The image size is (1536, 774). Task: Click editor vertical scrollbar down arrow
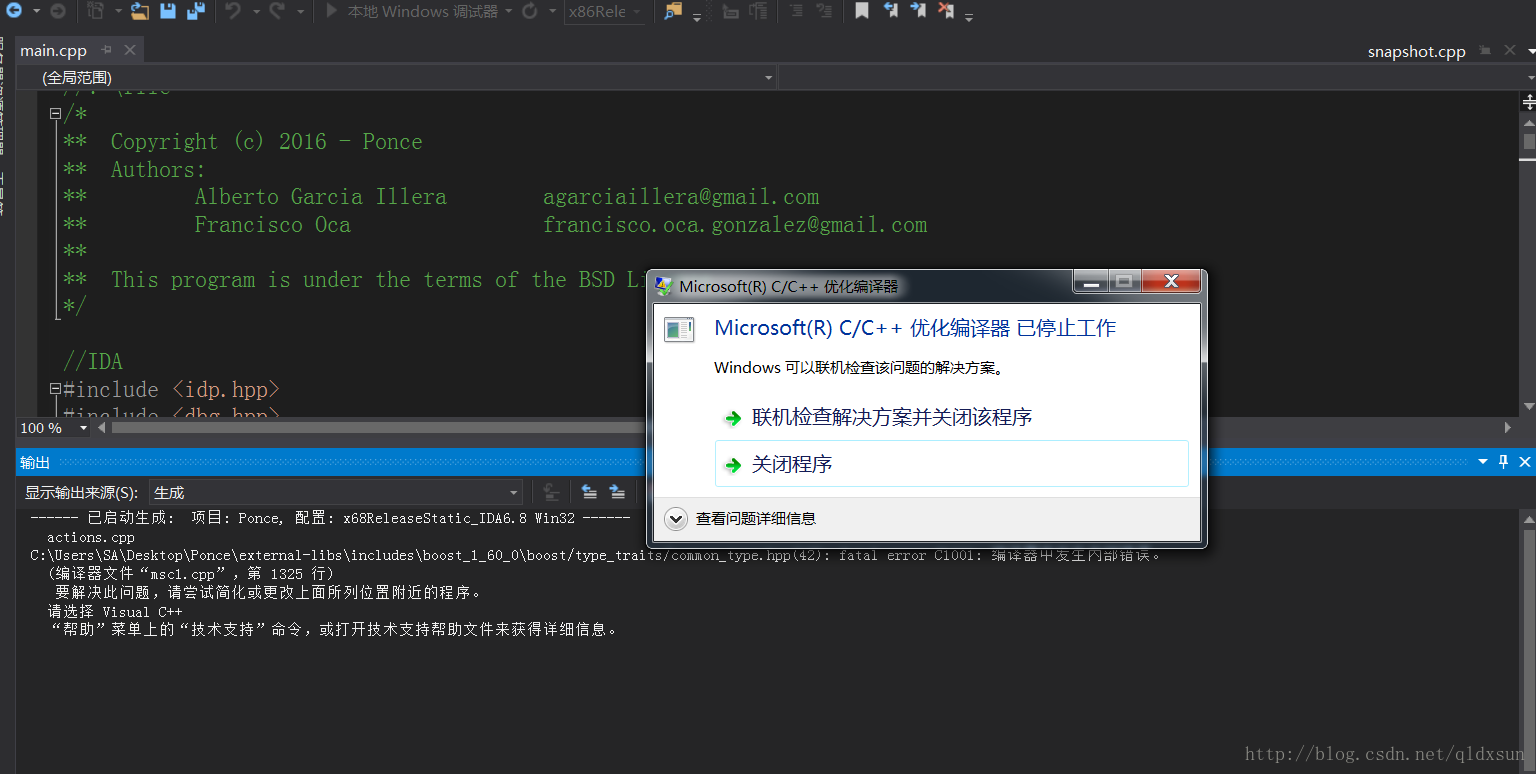pyautogui.click(x=1528, y=406)
